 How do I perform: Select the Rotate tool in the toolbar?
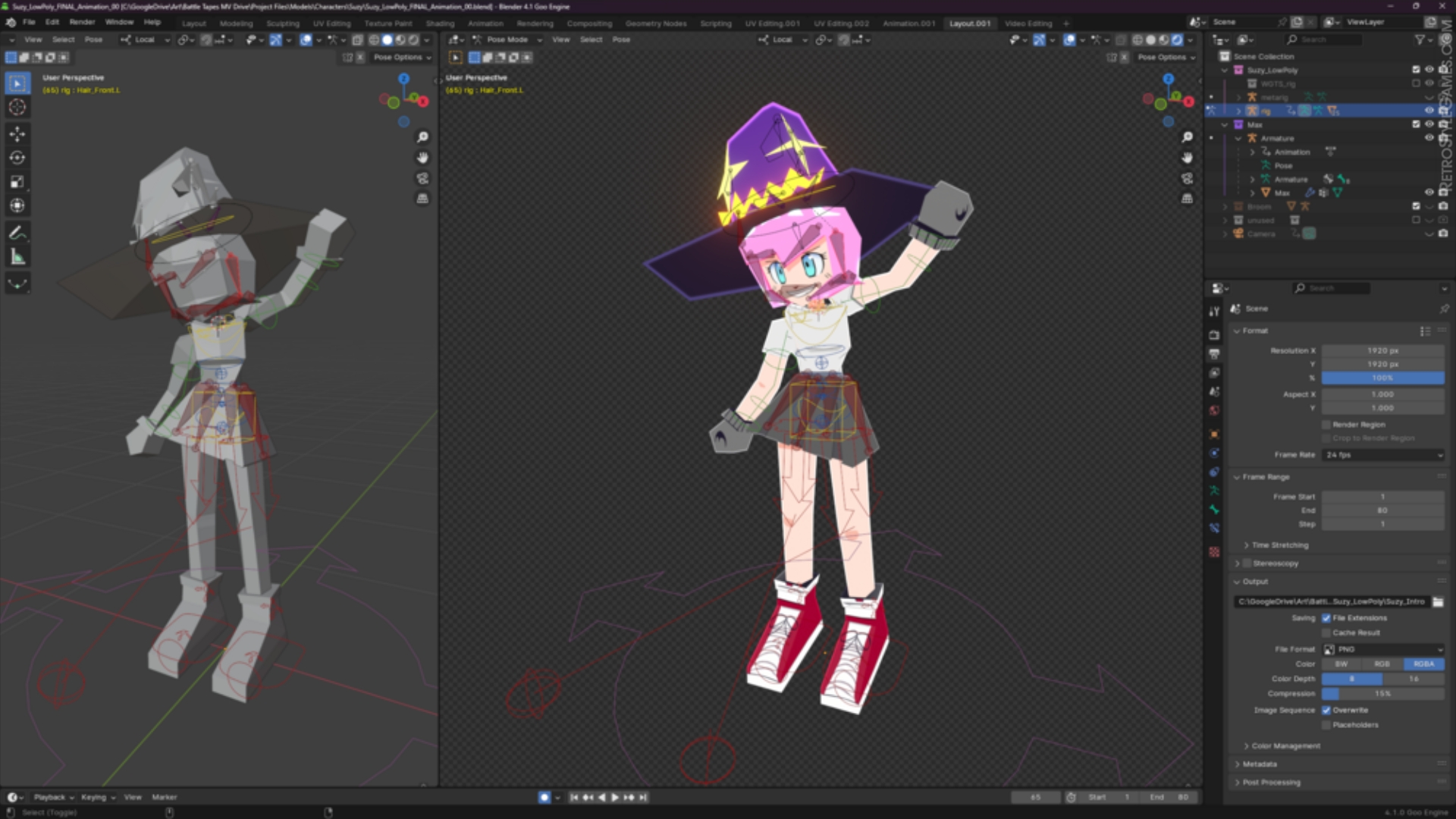17,158
